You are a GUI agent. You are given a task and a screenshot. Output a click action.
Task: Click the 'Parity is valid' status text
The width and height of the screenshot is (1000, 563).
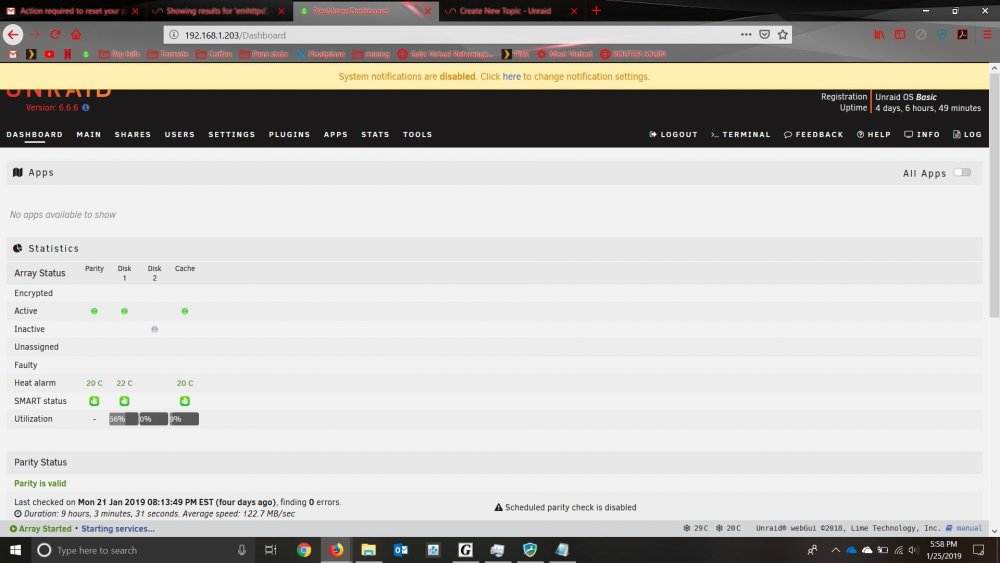40,483
